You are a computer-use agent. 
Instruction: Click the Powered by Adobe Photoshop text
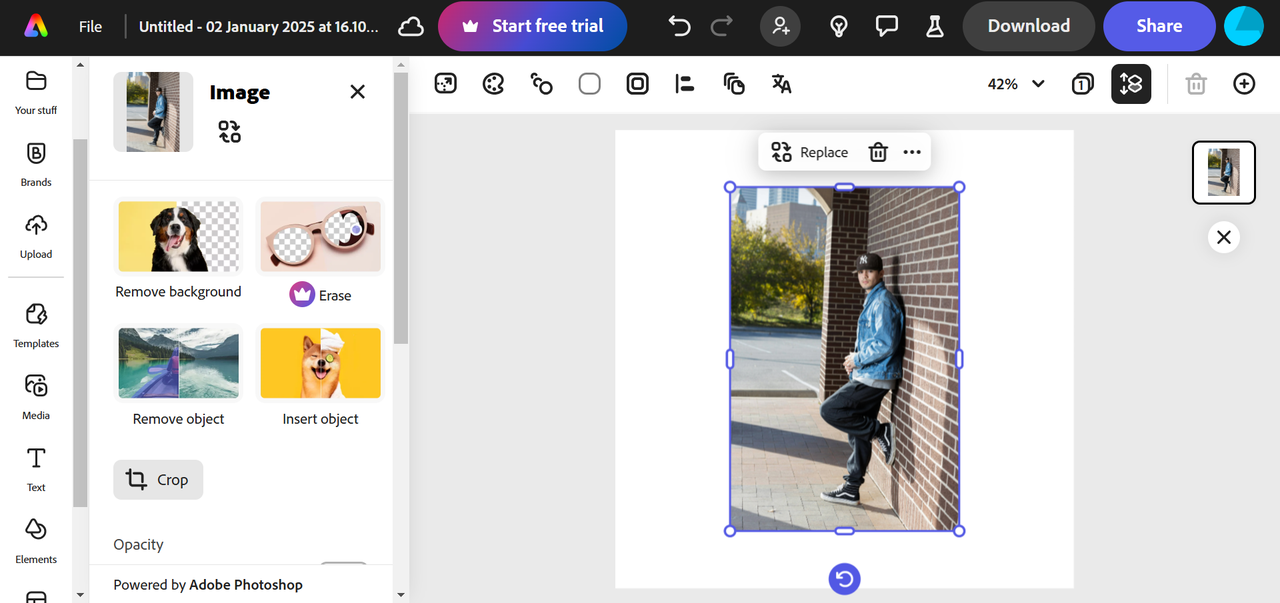pyautogui.click(x=208, y=585)
